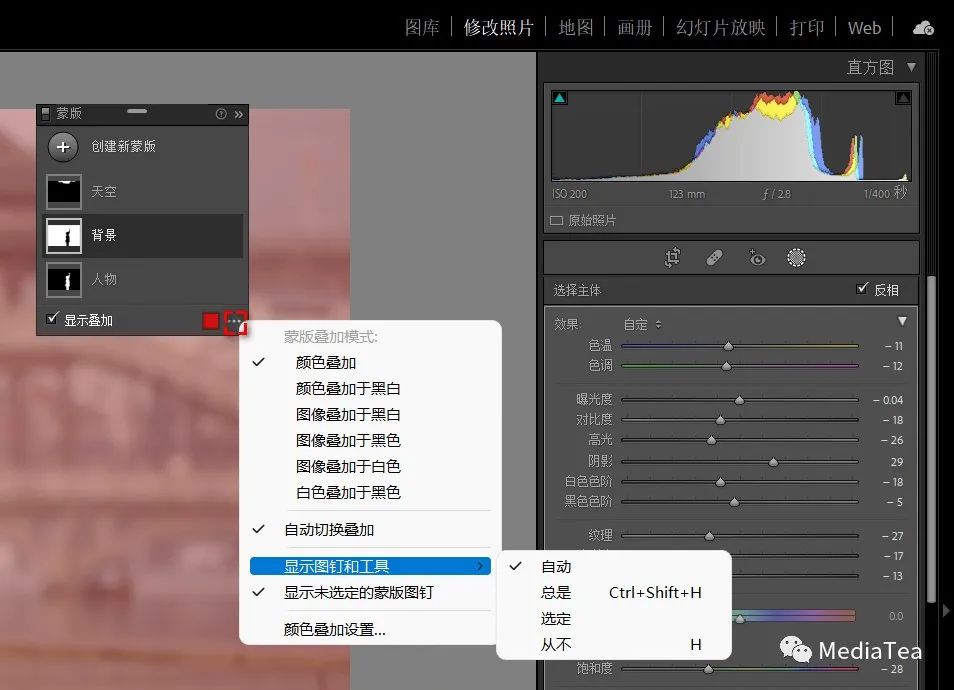Switch to the 修改照片 module
954x690 pixels.
pos(498,27)
